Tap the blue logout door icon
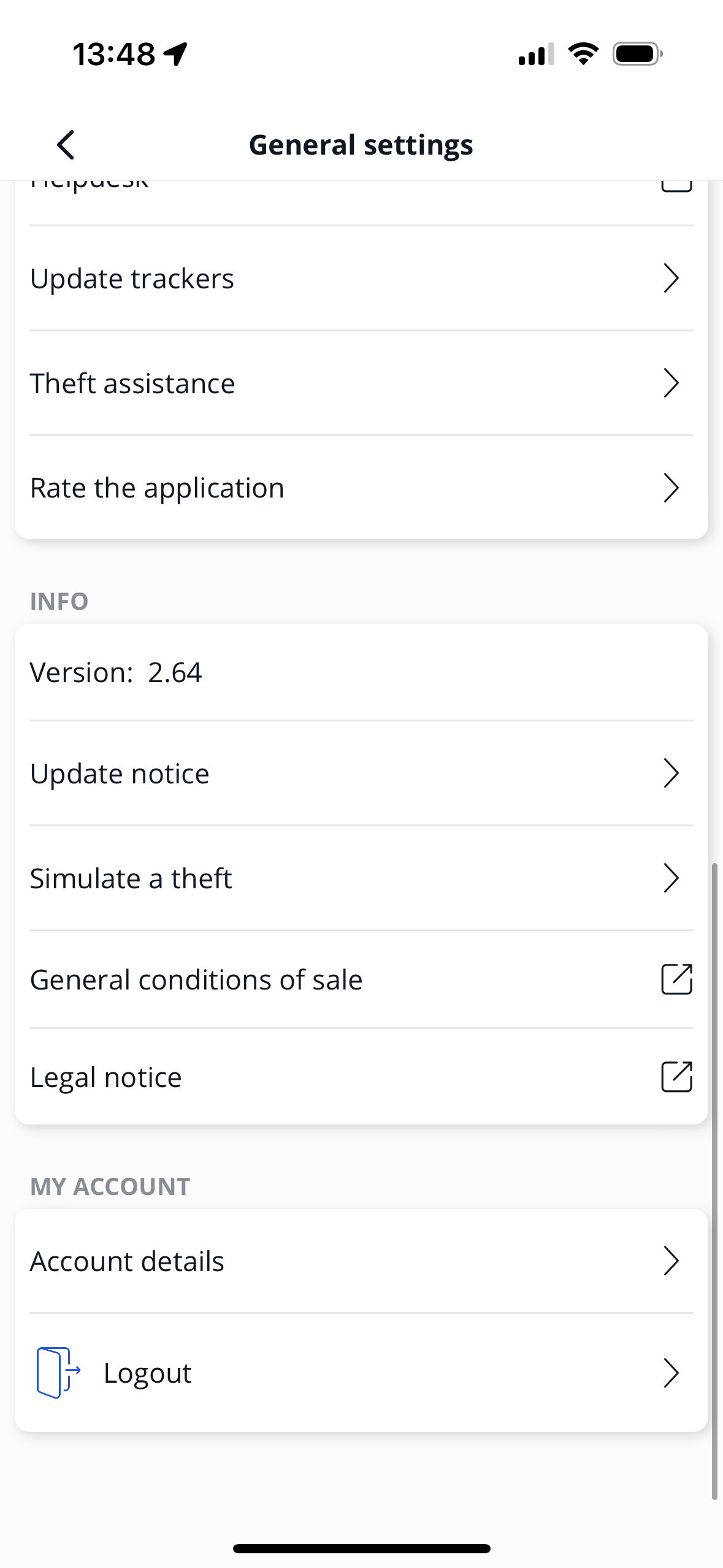The height and width of the screenshot is (1568, 723). click(x=58, y=1372)
